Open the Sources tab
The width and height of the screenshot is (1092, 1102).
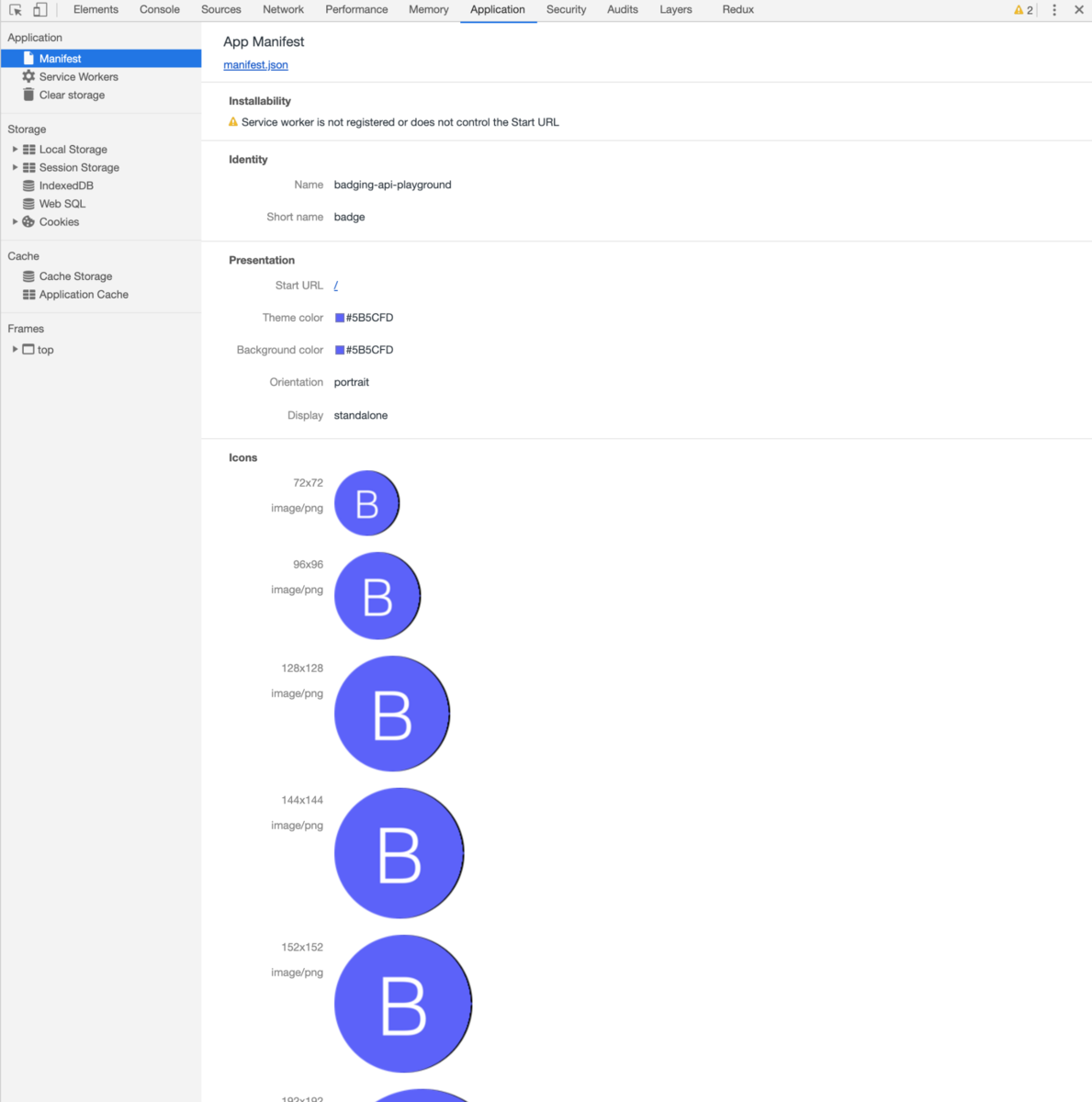pyautogui.click(x=221, y=10)
